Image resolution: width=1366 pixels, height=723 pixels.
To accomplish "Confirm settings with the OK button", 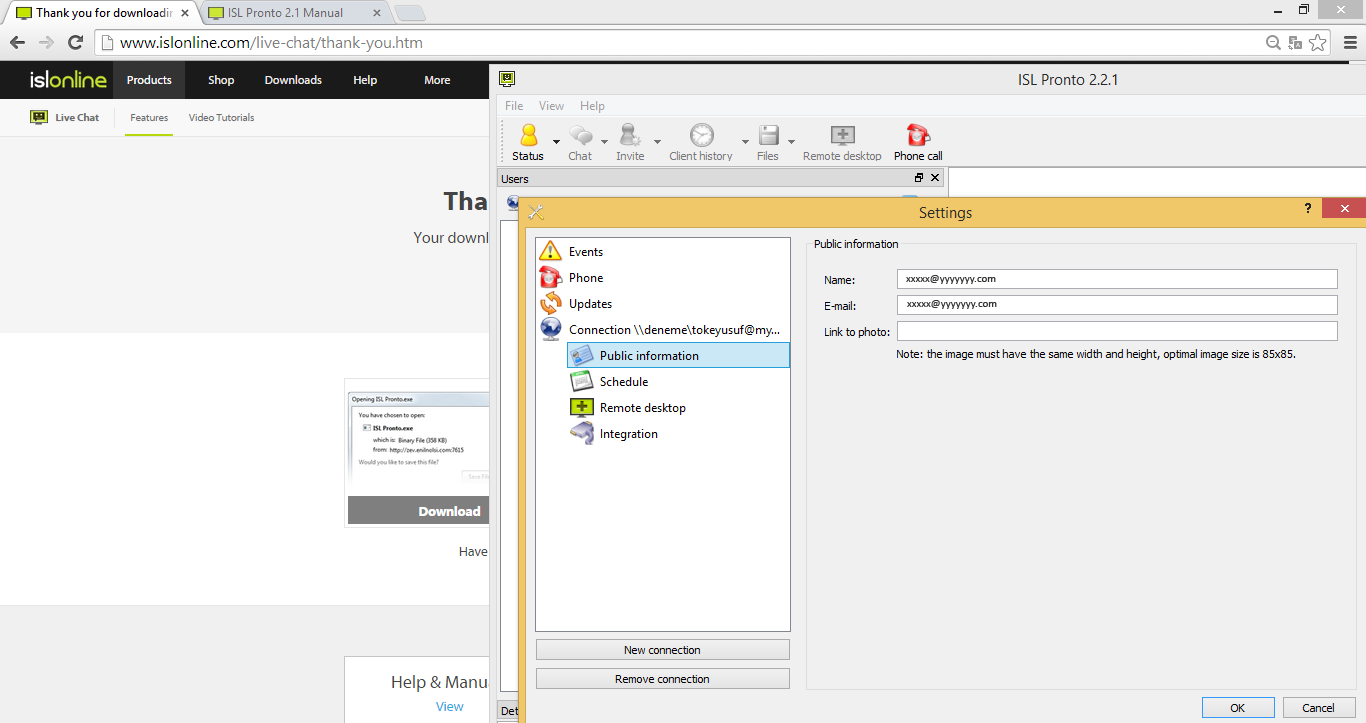I will pos(1238,707).
